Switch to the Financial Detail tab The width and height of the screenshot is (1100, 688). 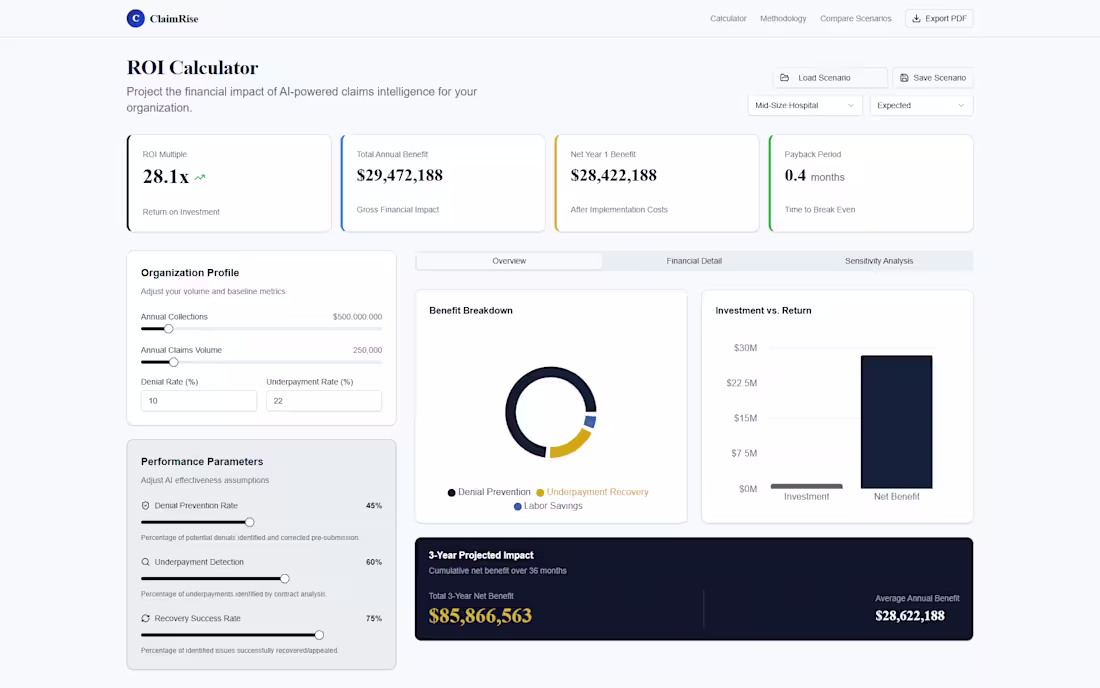coord(694,261)
